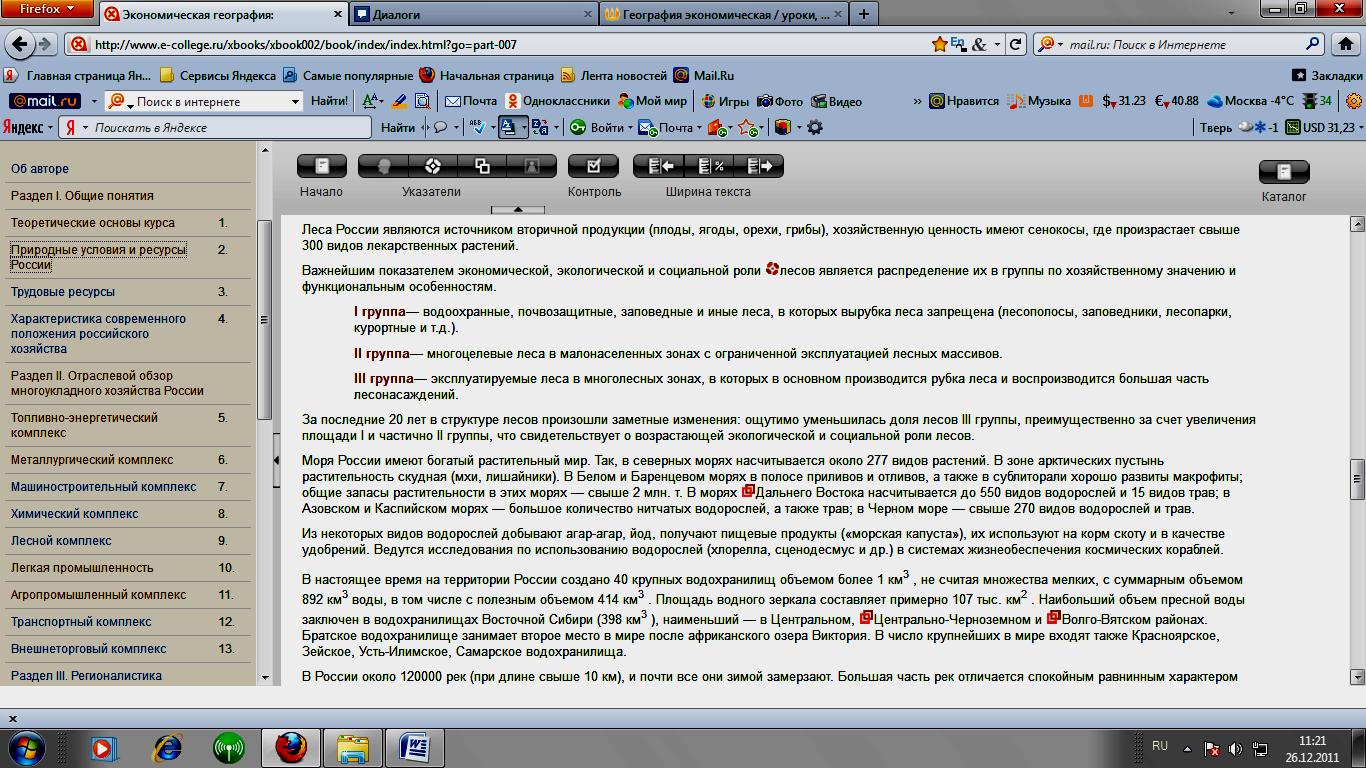
Task: Open Microsoft Word from the taskbar
Action: pyautogui.click(x=414, y=747)
